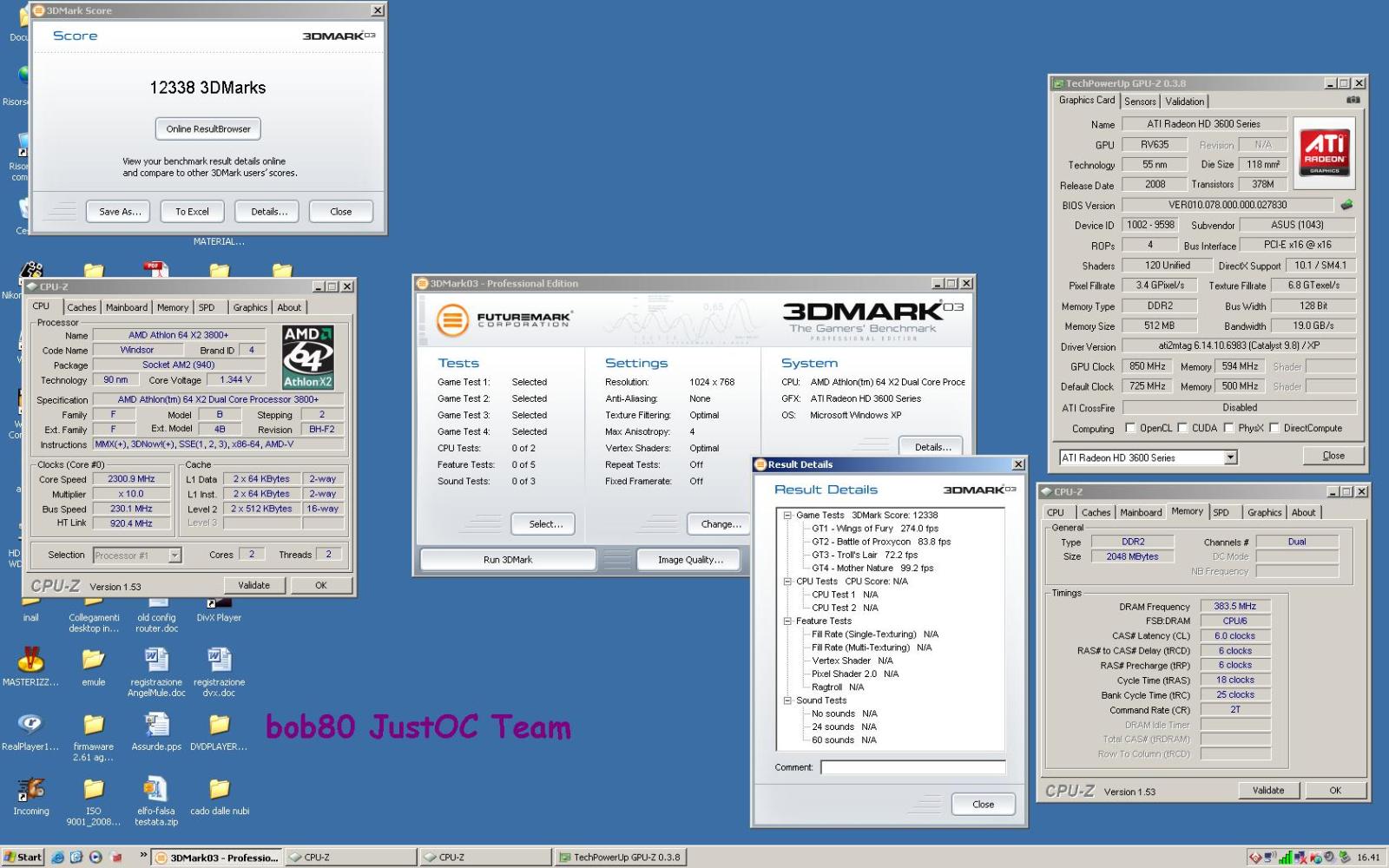
Task: Click GPU-Z camera screenshot icon
Action: [1353, 101]
